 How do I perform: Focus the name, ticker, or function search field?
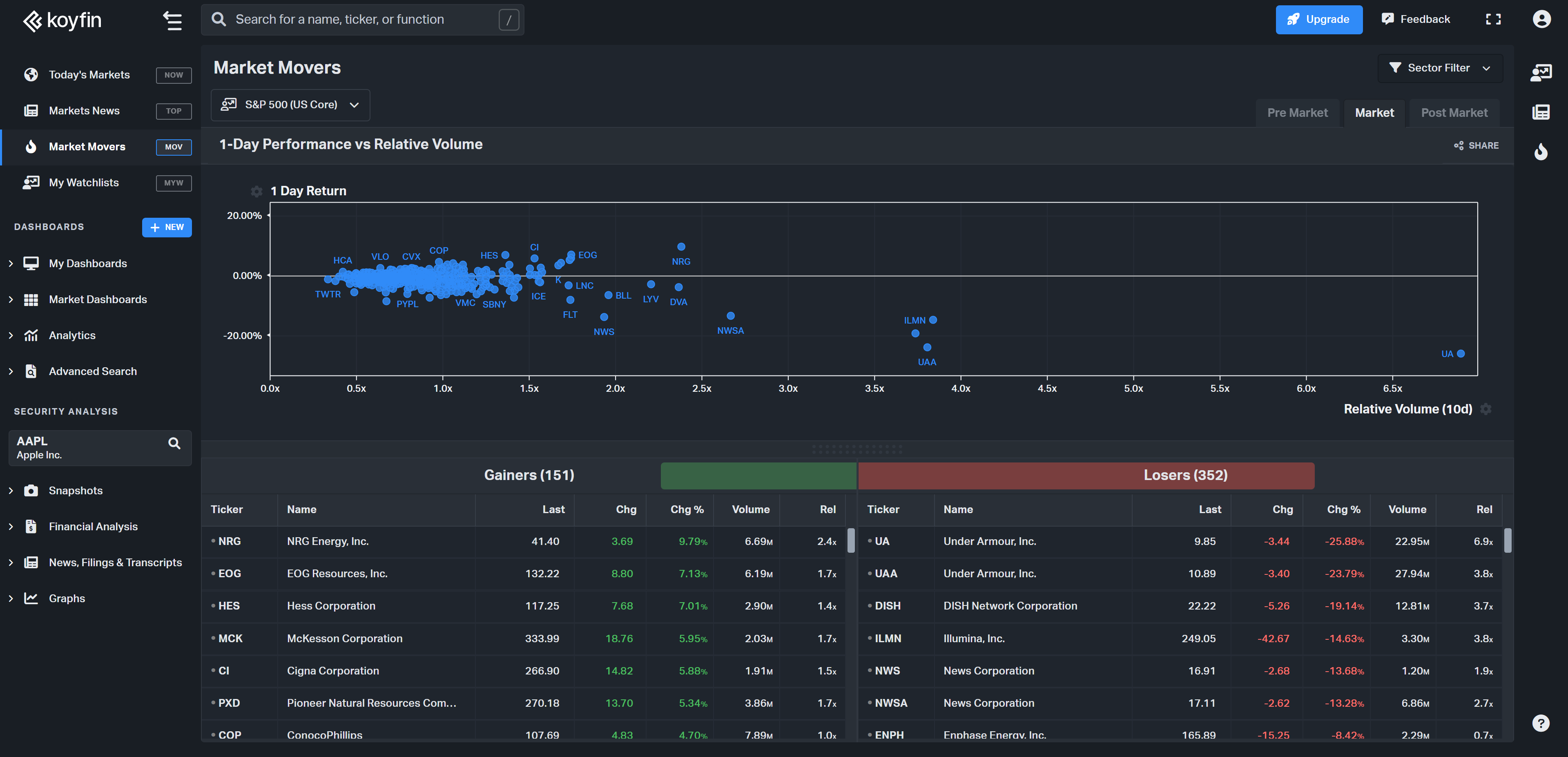[x=362, y=20]
